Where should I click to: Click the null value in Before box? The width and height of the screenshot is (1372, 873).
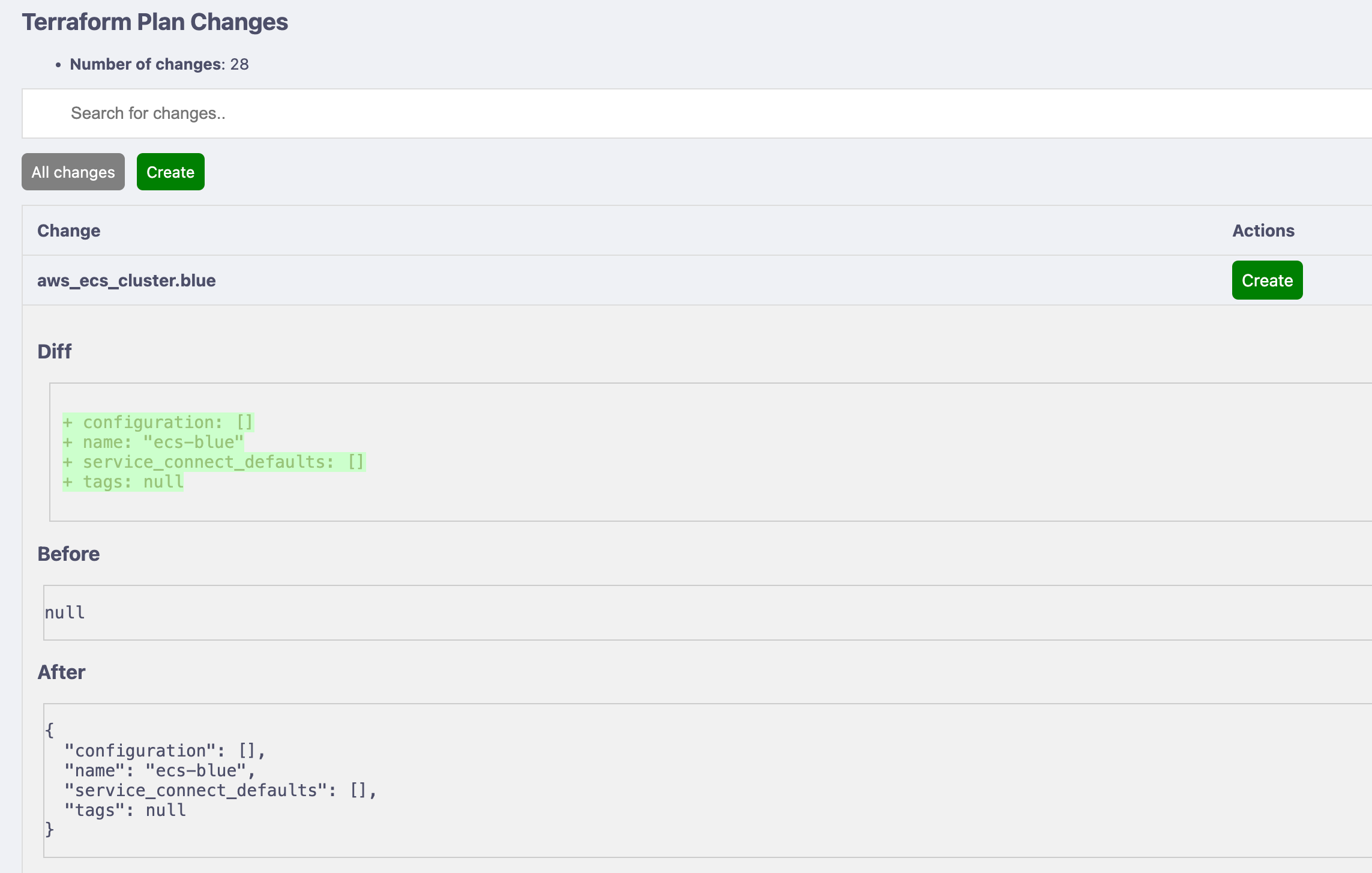[x=65, y=612]
